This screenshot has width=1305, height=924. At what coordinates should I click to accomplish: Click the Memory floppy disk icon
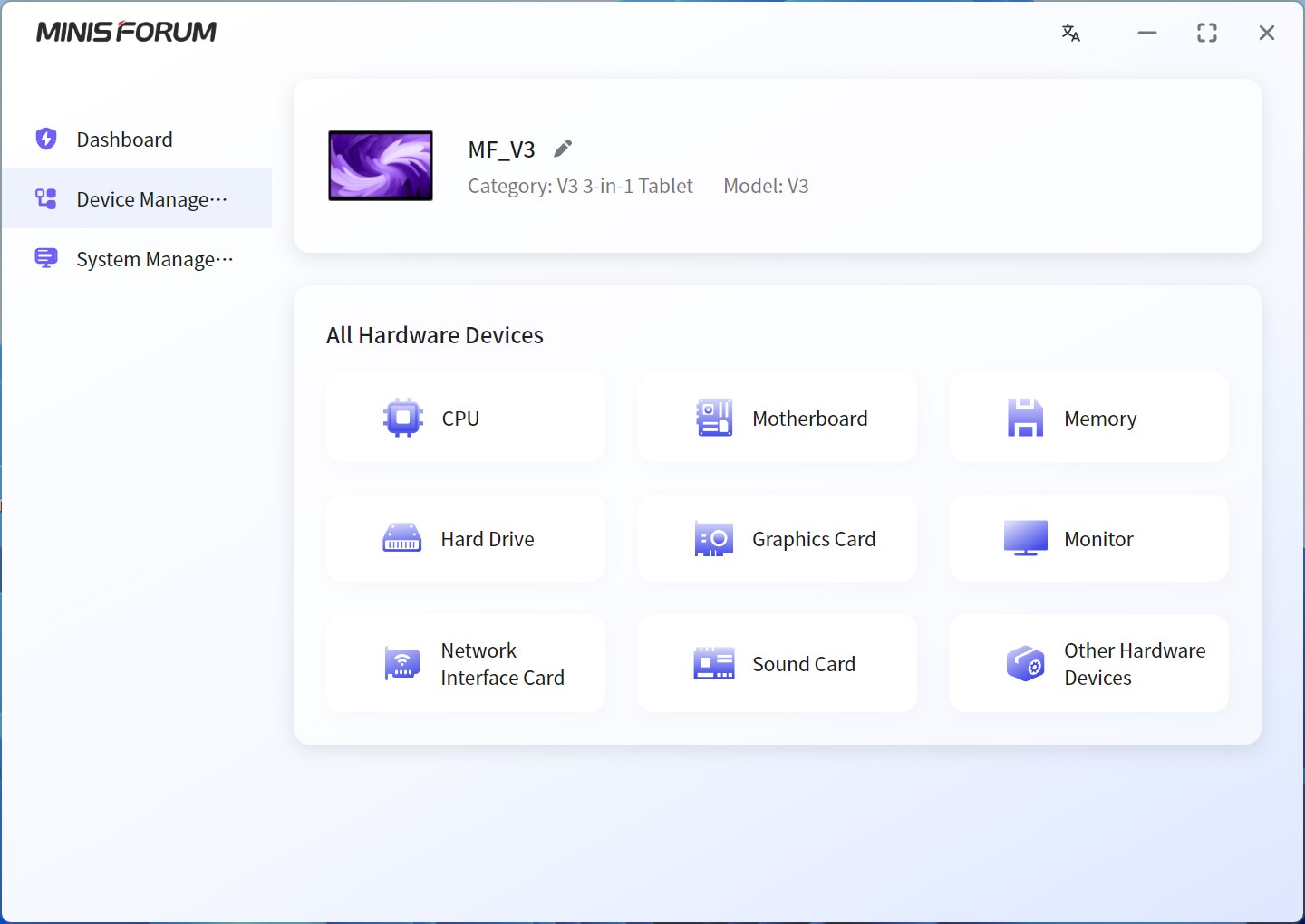tap(1025, 418)
